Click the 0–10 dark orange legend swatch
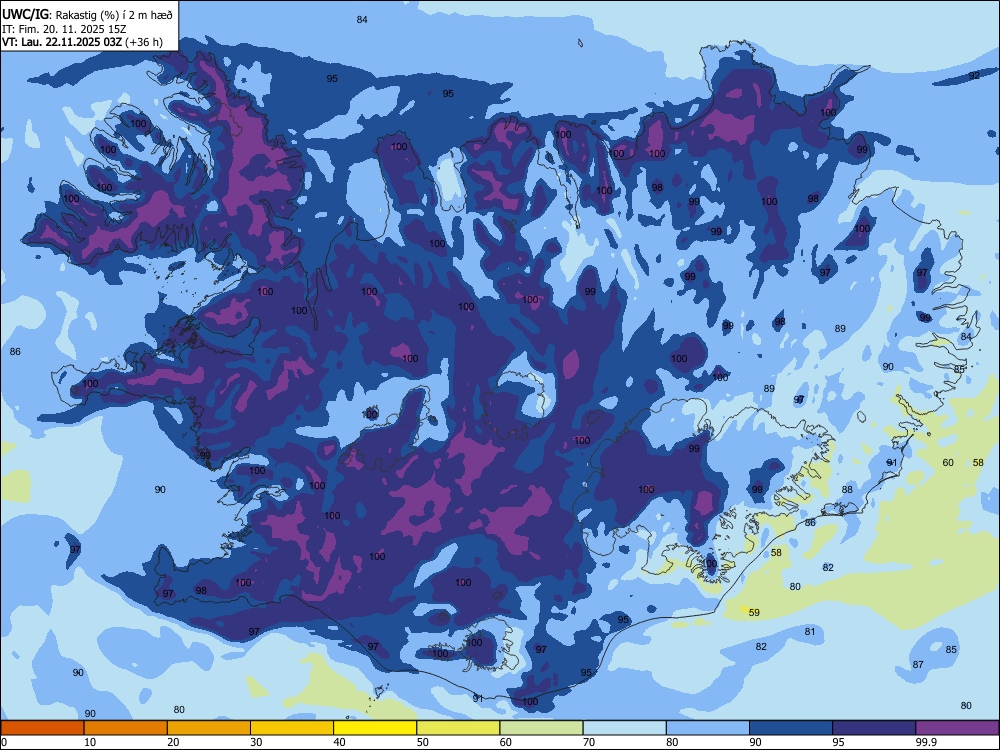Screen dimensions: 1000x750 (42, 728)
